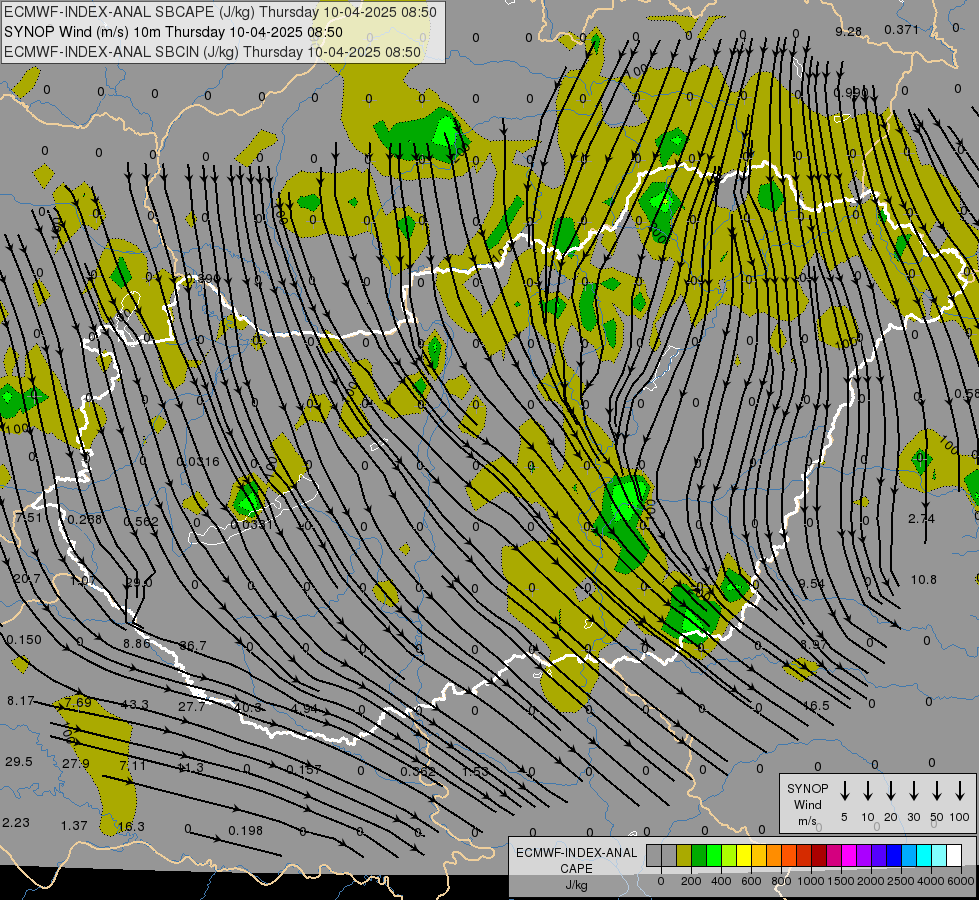This screenshot has width=979, height=900.
Task: Select the azure swatch right of the 2500 tick
Action: pos(908,855)
